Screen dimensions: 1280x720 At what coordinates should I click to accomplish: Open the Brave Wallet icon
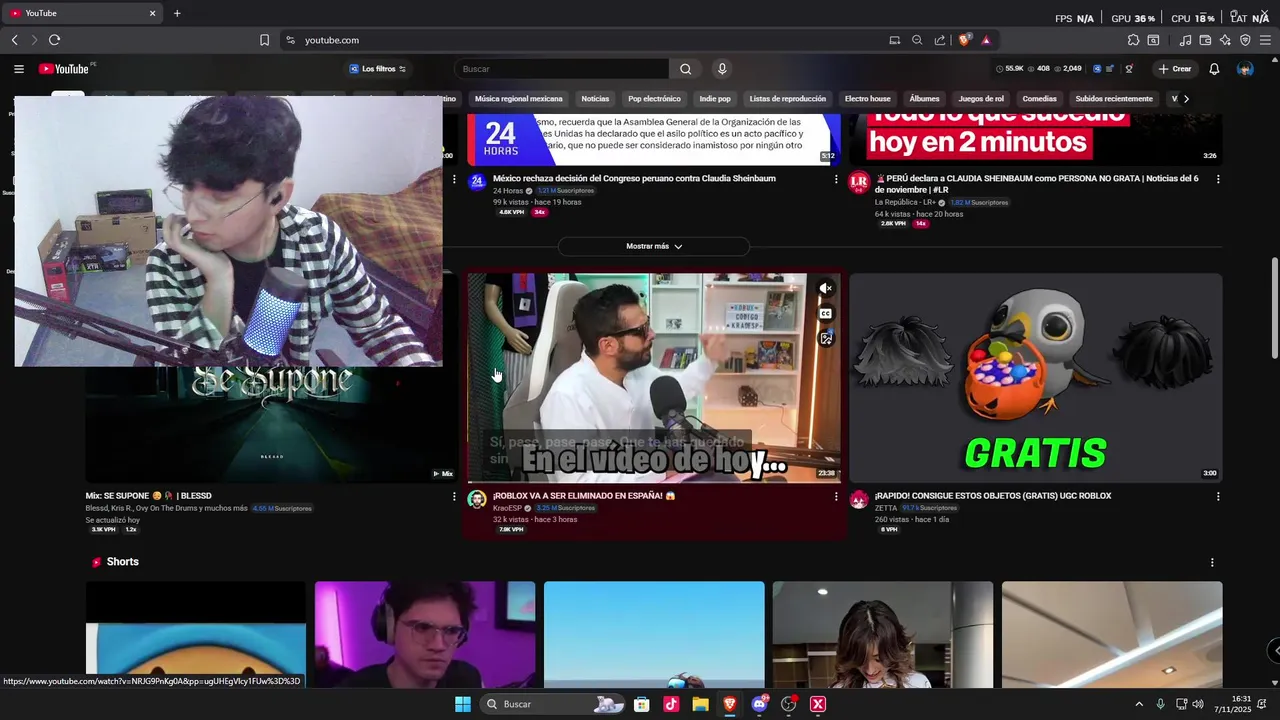click(1205, 40)
